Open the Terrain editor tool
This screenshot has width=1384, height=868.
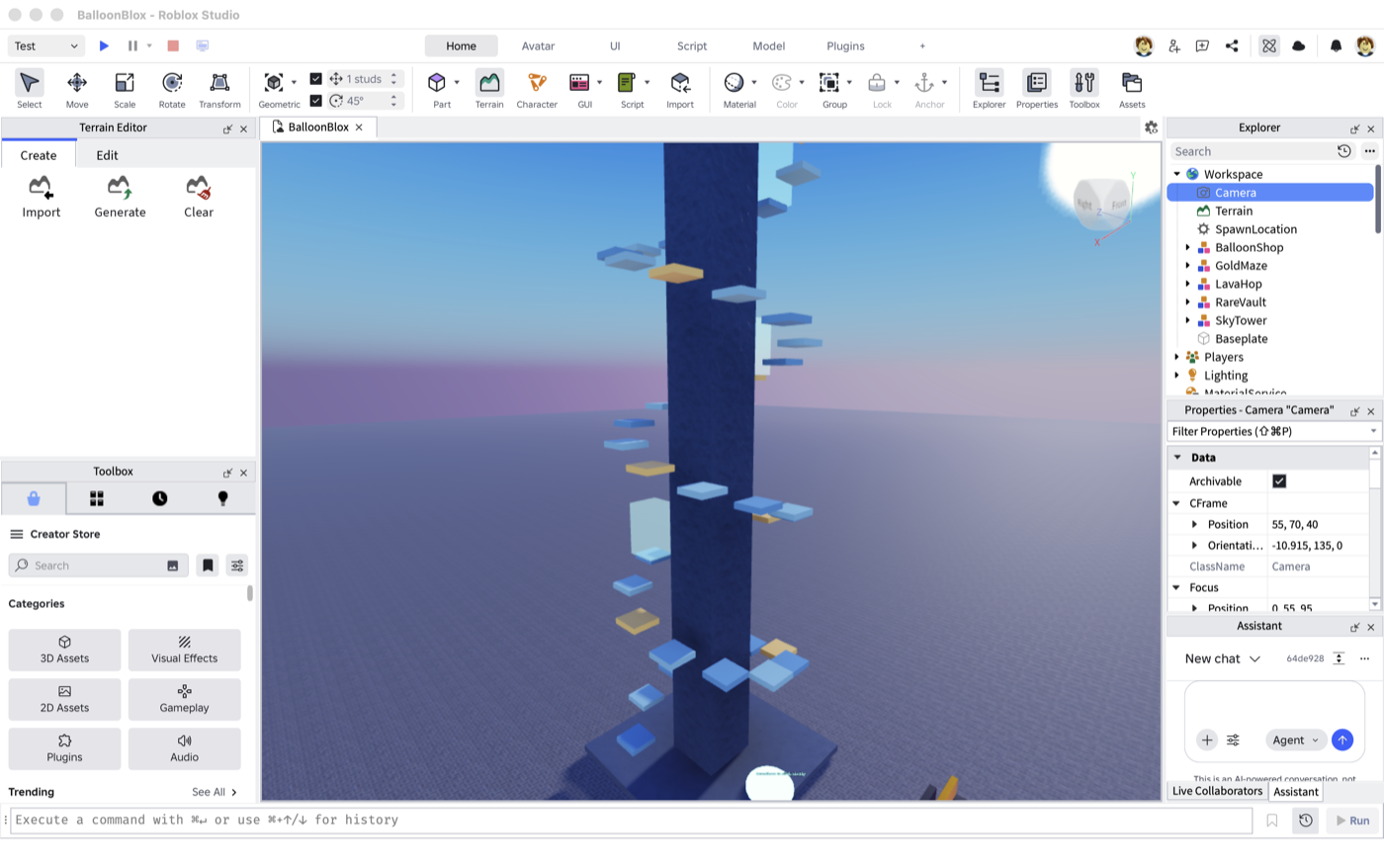click(489, 89)
